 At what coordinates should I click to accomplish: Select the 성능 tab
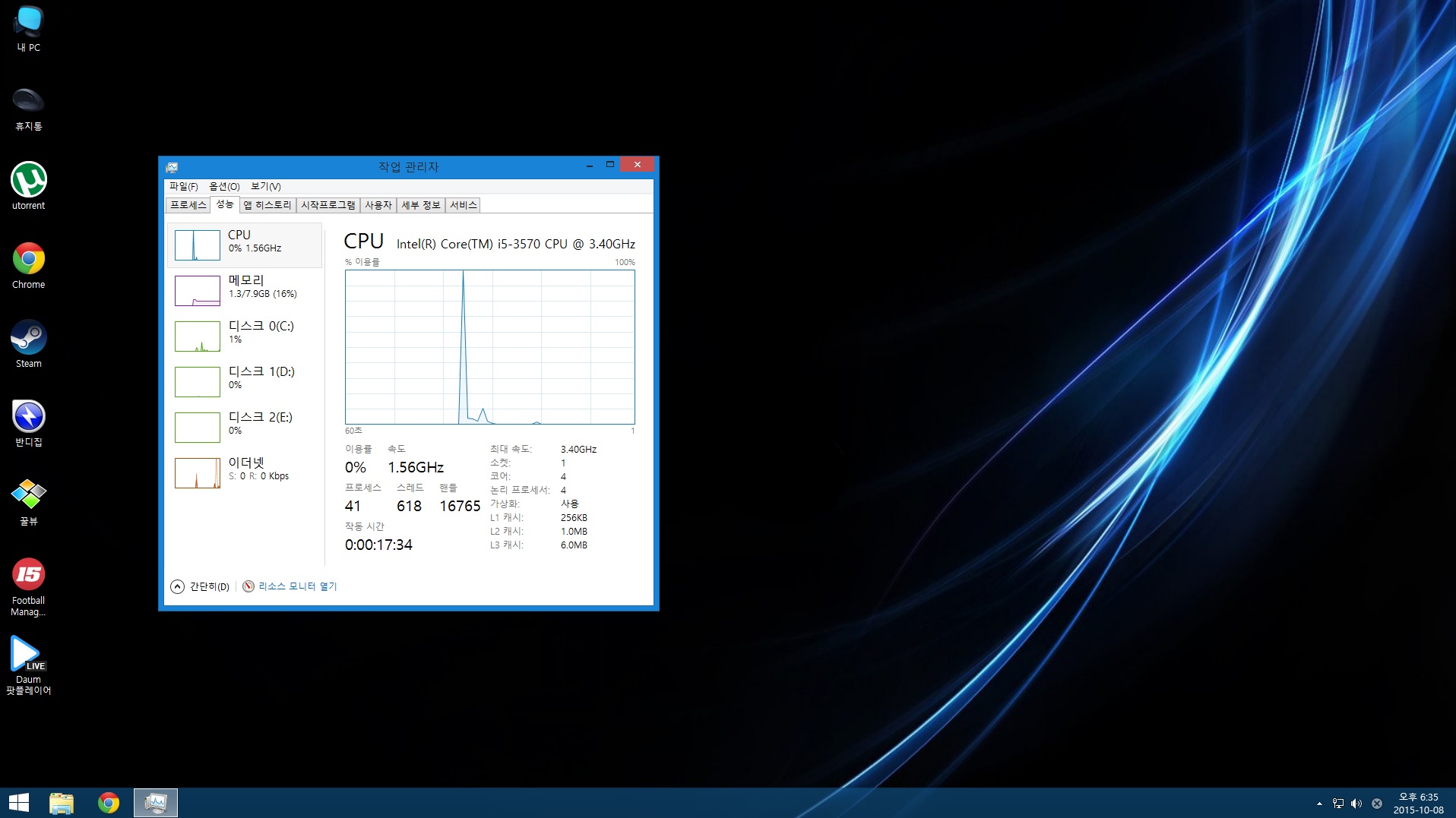(x=225, y=204)
